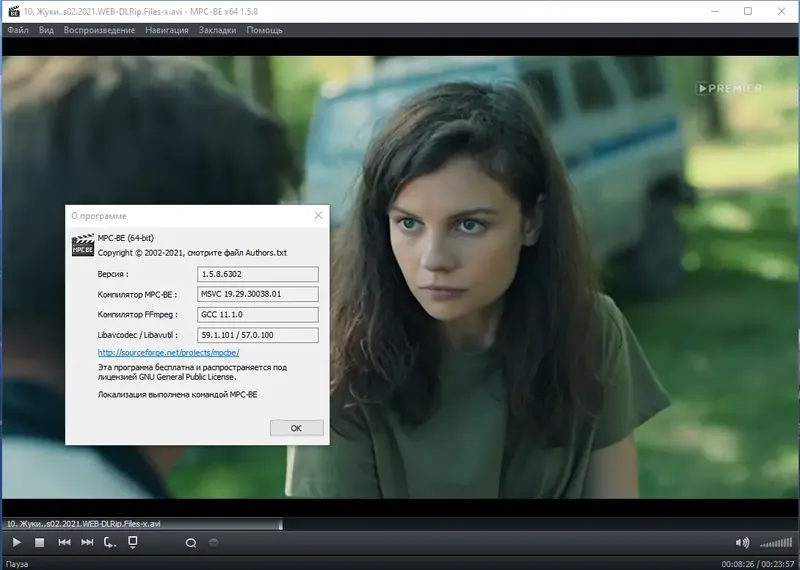Image resolution: width=800 pixels, height=570 pixels.
Task: Open the Вид menu
Action: (x=46, y=30)
